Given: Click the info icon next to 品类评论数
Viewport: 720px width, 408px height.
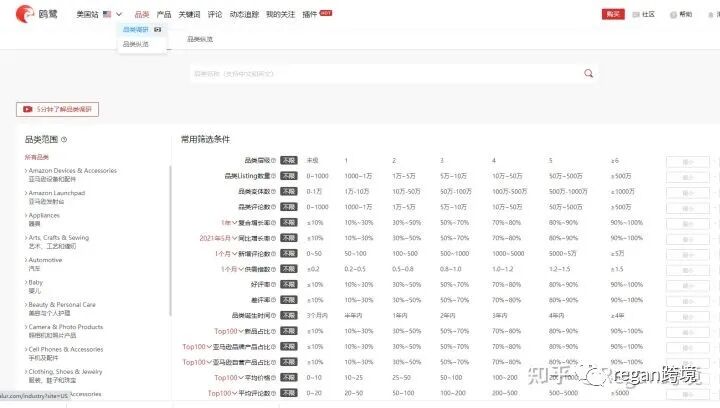Looking at the screenshot, I should [274, 207].
